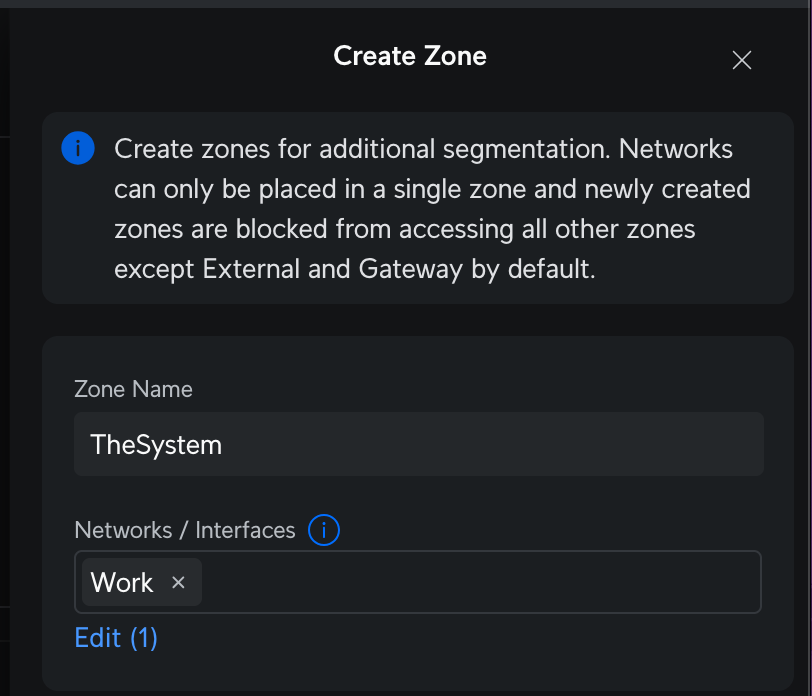Screen dimensions: 812x696
Task: Remove the Work network tag
Action: (178, 583)
